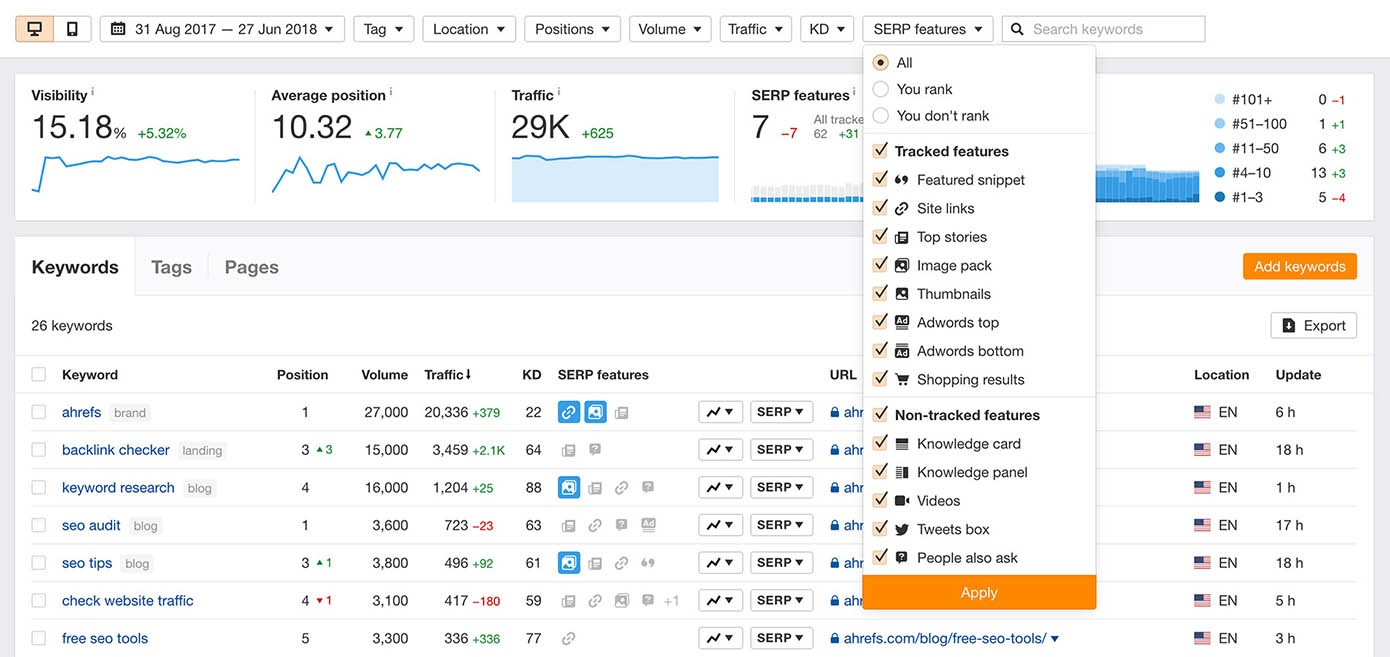The image size is (1390, 657).
Task: Select the desktop view icon
Action: 34,27
